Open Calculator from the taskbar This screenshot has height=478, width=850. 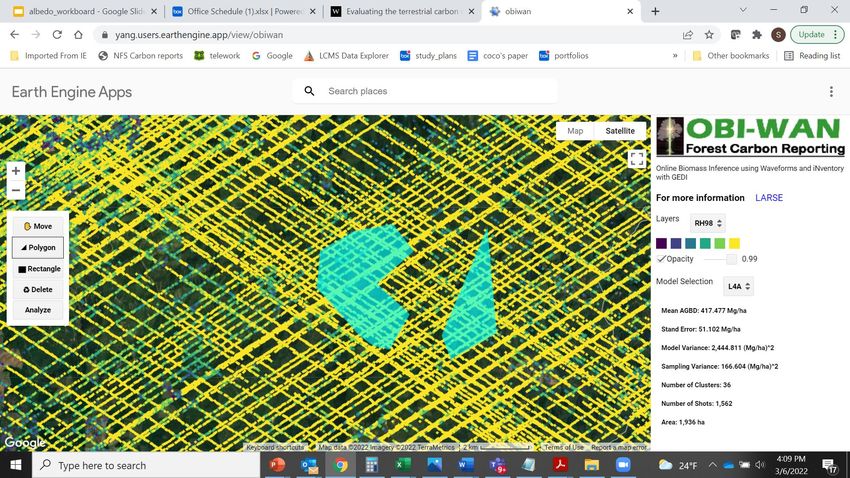[x=371, y=465]
